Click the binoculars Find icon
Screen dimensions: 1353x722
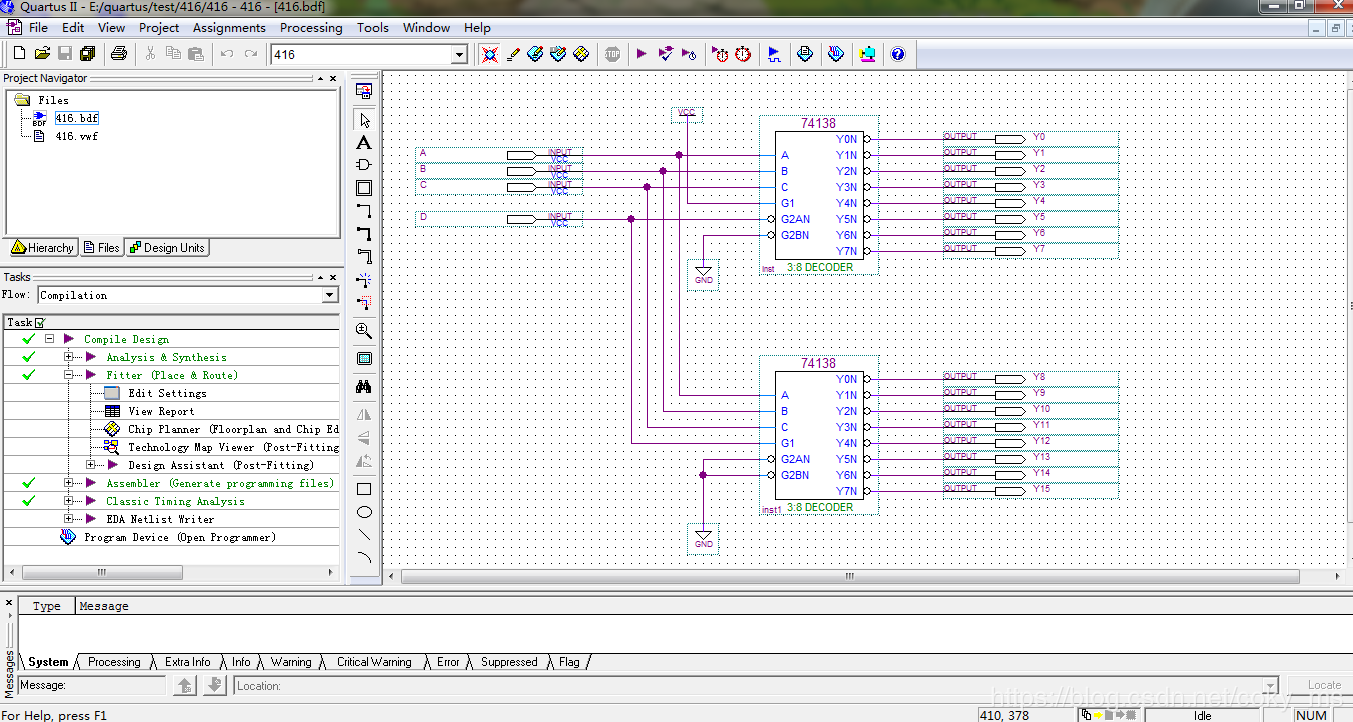pyautogui.click(x=364, y=386)
